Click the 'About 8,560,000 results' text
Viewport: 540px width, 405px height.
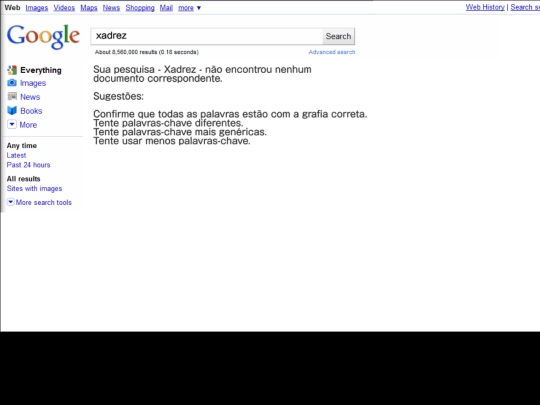(147, 52)
